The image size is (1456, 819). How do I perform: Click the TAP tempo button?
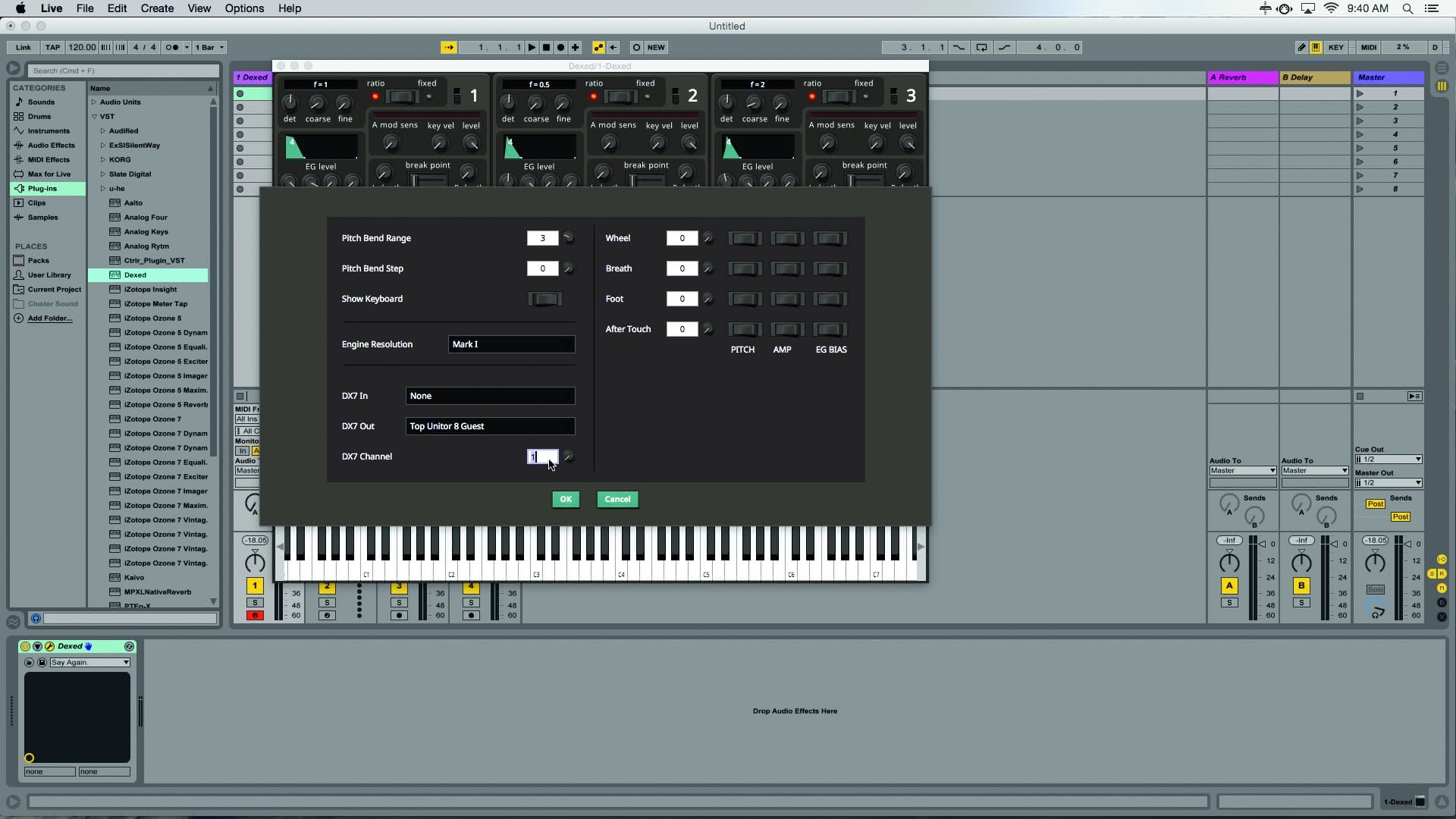coord(52,47)
